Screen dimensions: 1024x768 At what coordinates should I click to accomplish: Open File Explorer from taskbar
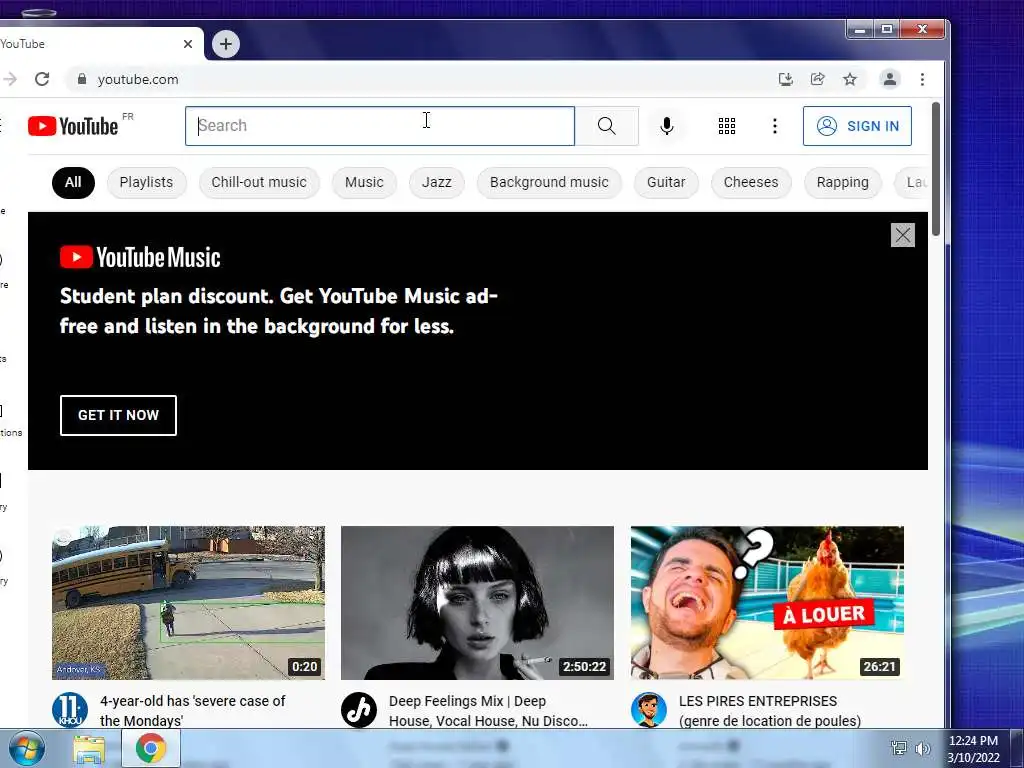click(x=89, y=748)
